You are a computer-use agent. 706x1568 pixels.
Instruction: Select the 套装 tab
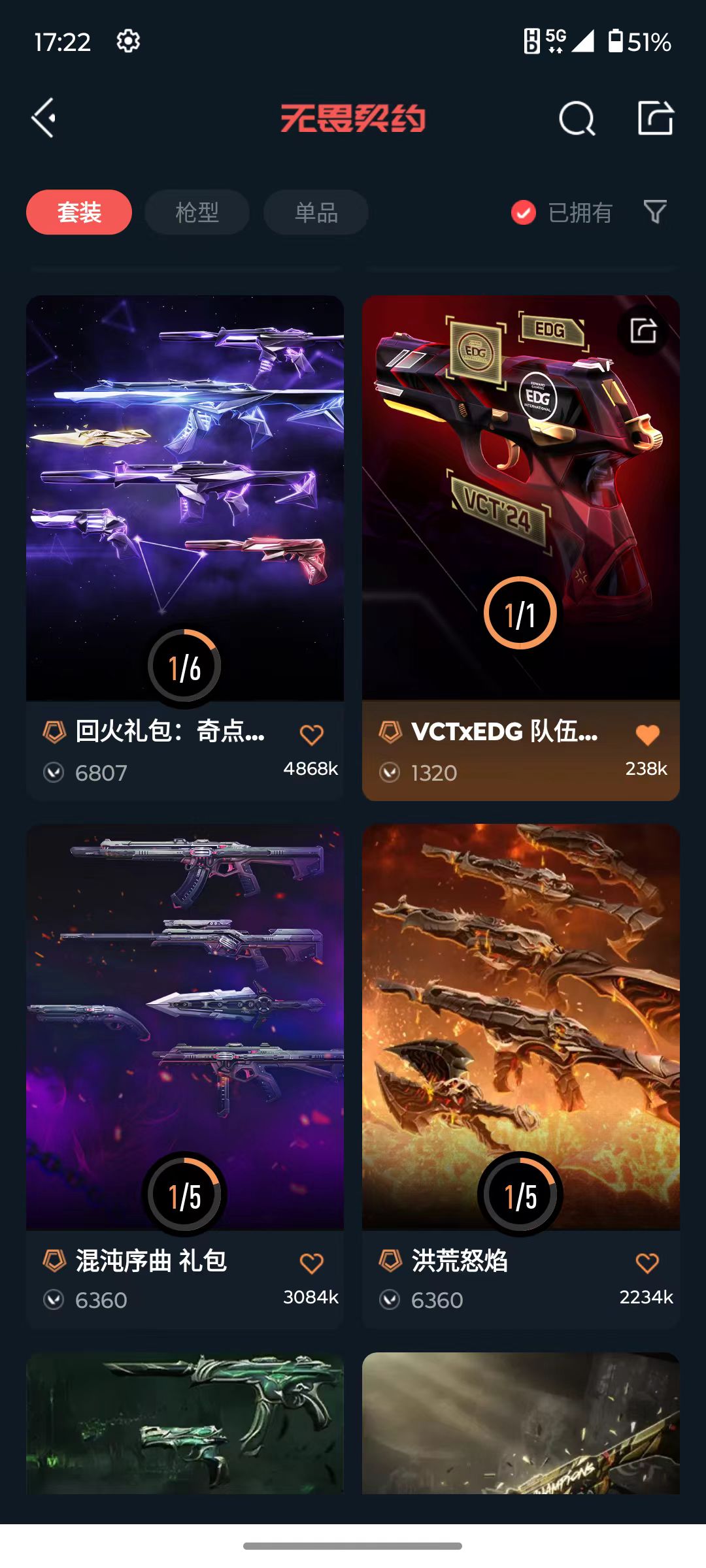(x=79, y=212)
